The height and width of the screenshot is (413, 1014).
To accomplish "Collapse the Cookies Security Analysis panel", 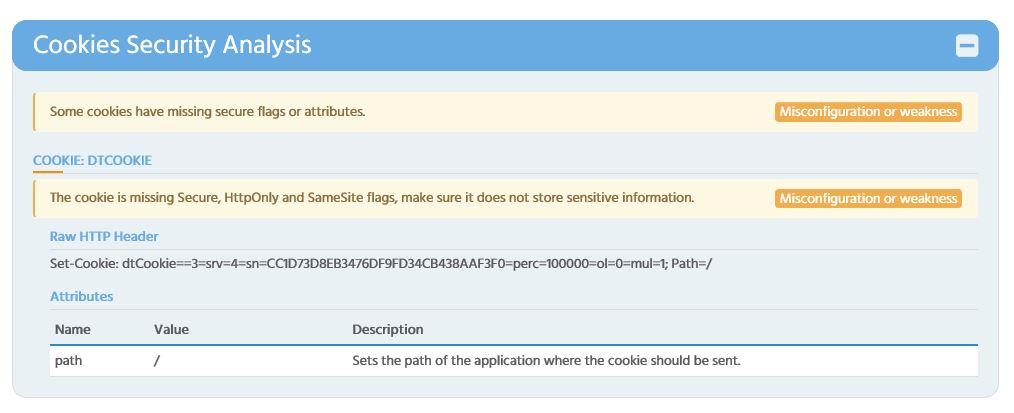I will coord(966,45).
